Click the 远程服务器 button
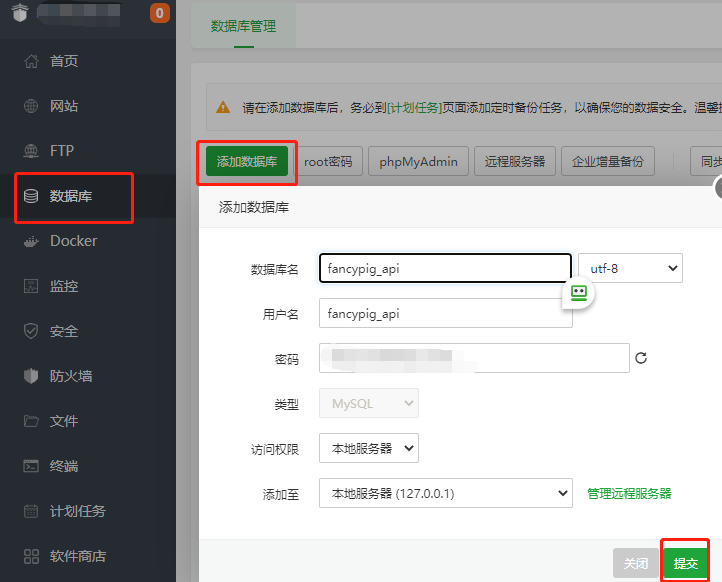722x582 pixels. point(515,161)
